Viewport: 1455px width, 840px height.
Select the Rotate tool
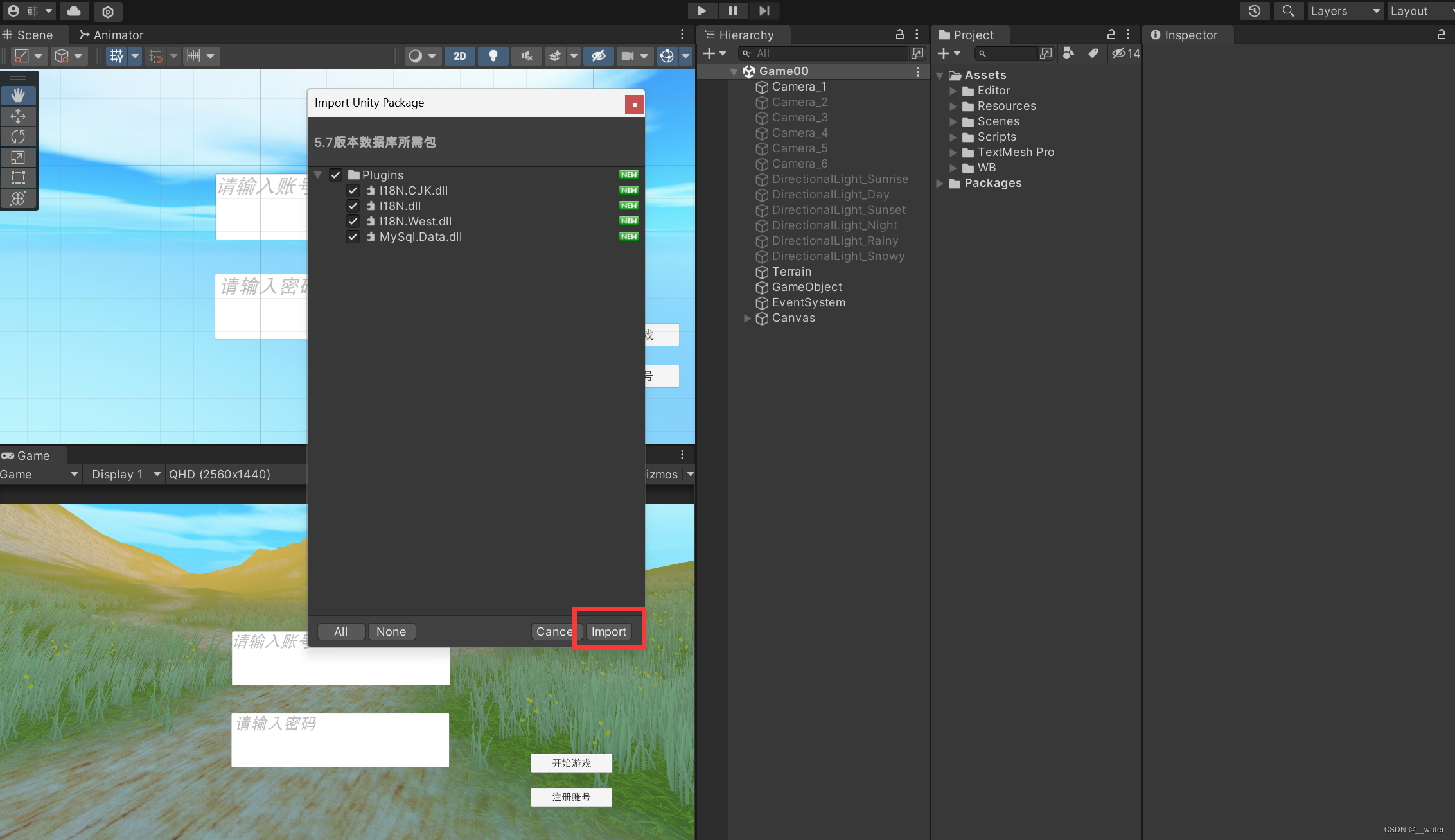click(x=18, y=137)
